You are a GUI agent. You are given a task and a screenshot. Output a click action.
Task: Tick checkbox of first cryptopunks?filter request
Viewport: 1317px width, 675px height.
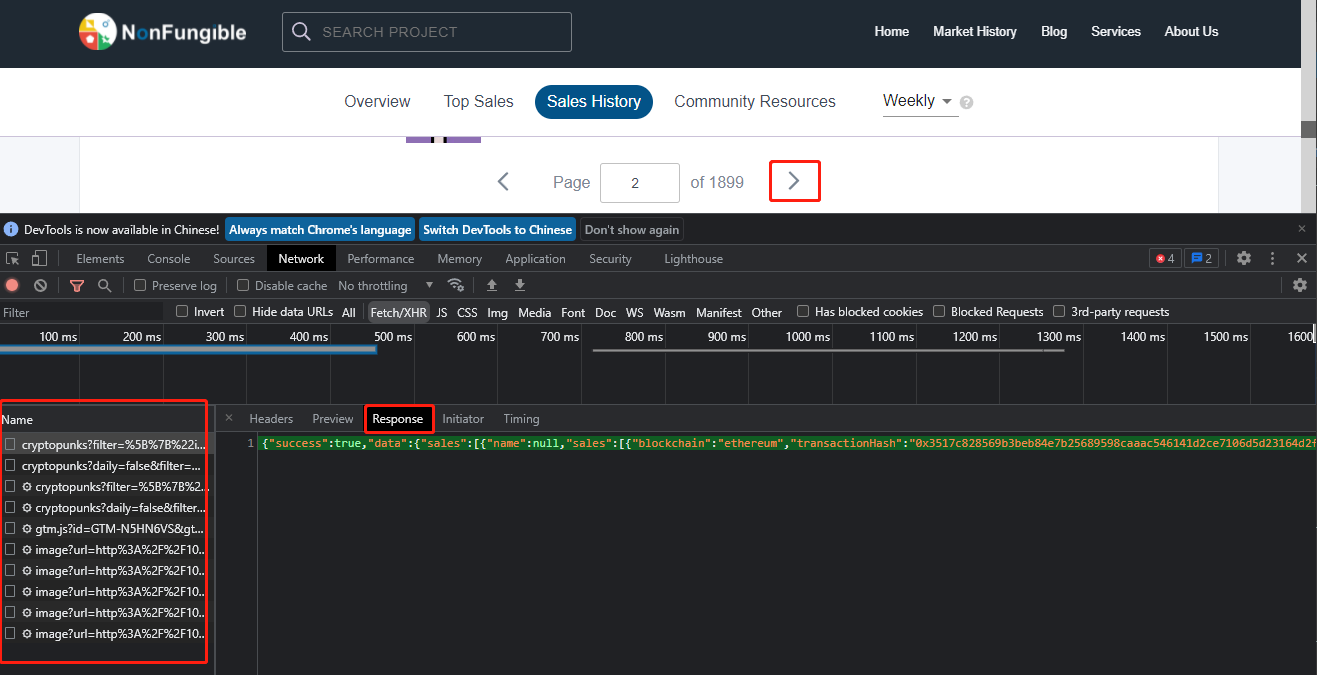[10, 444]
